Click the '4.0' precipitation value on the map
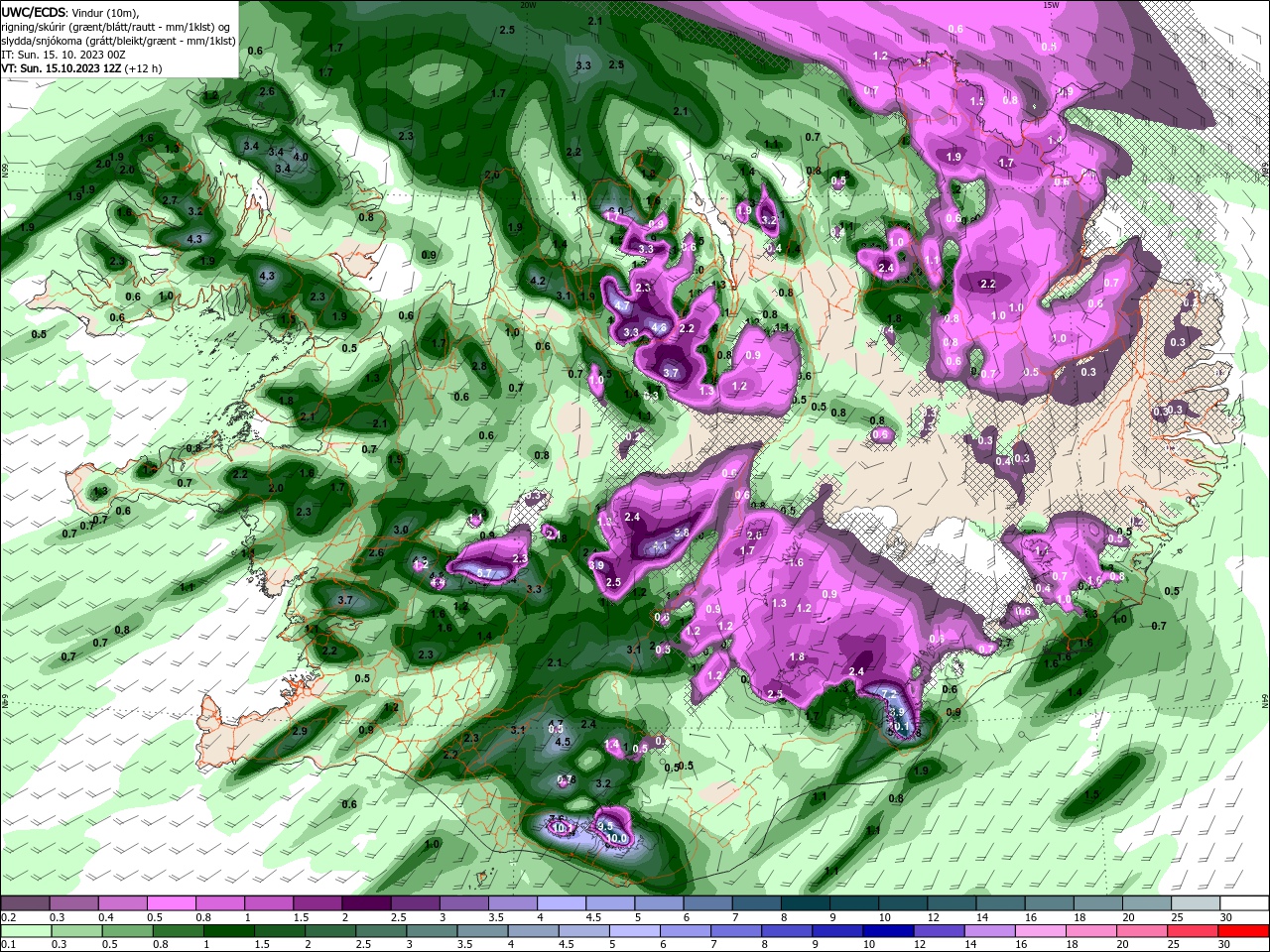Image resolution: width=1270 pixels, height=952 pixels. click(x=301, y=157)
